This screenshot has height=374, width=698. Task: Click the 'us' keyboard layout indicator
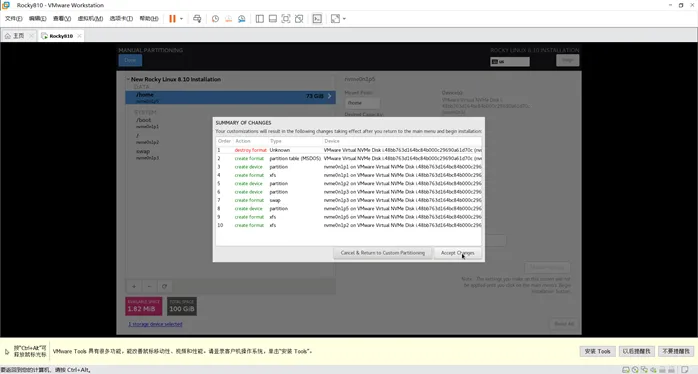(510, 61)
